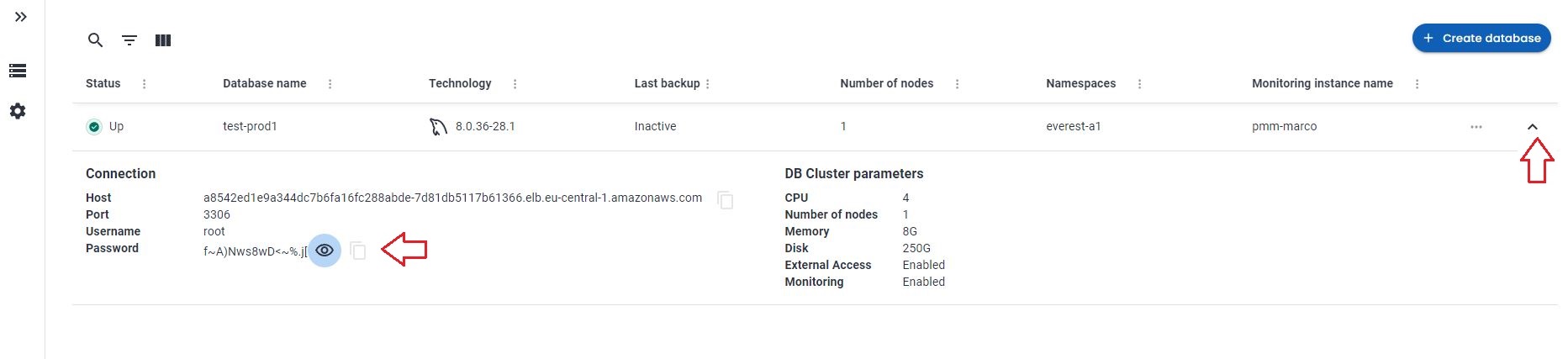Viewport: 1568px width, 359px height.
Task: Open the filter options icon
Action: pyautogui.click(x=129, y=40)
